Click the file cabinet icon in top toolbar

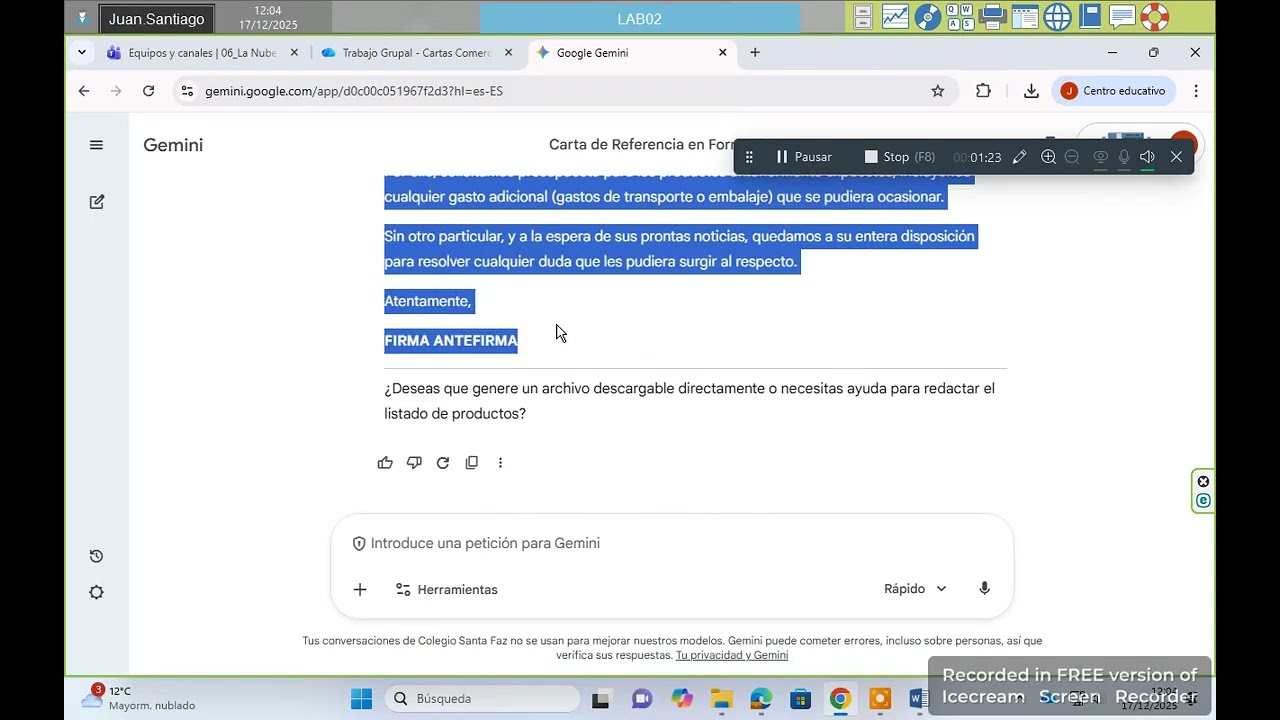[863, 17]
